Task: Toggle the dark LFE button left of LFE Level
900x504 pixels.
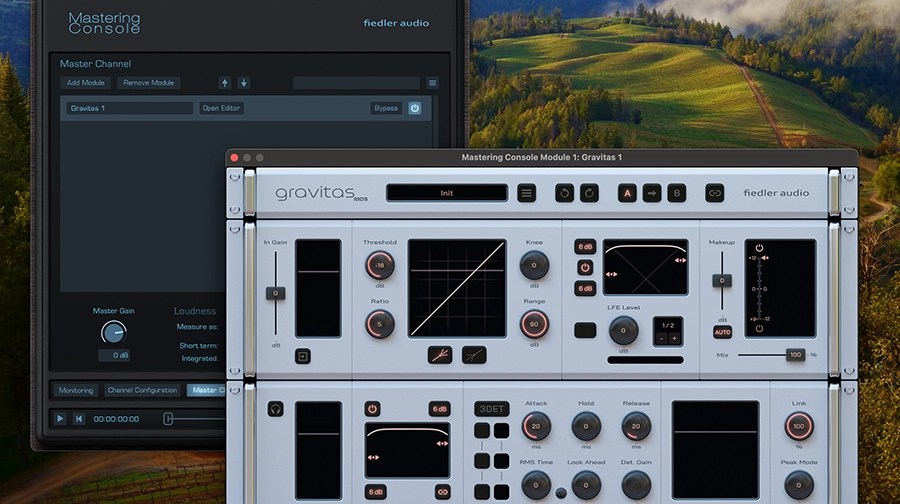Action: tap(585, 330)
